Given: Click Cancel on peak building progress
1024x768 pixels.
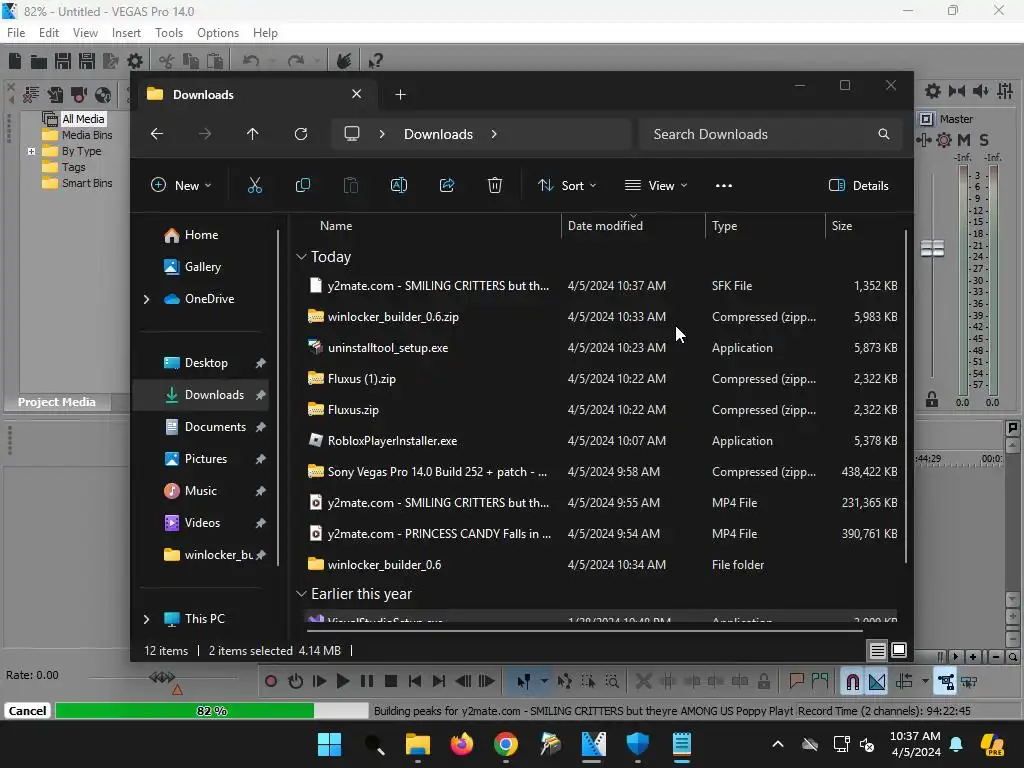Looking at the screenshot, I should point(27,711).
